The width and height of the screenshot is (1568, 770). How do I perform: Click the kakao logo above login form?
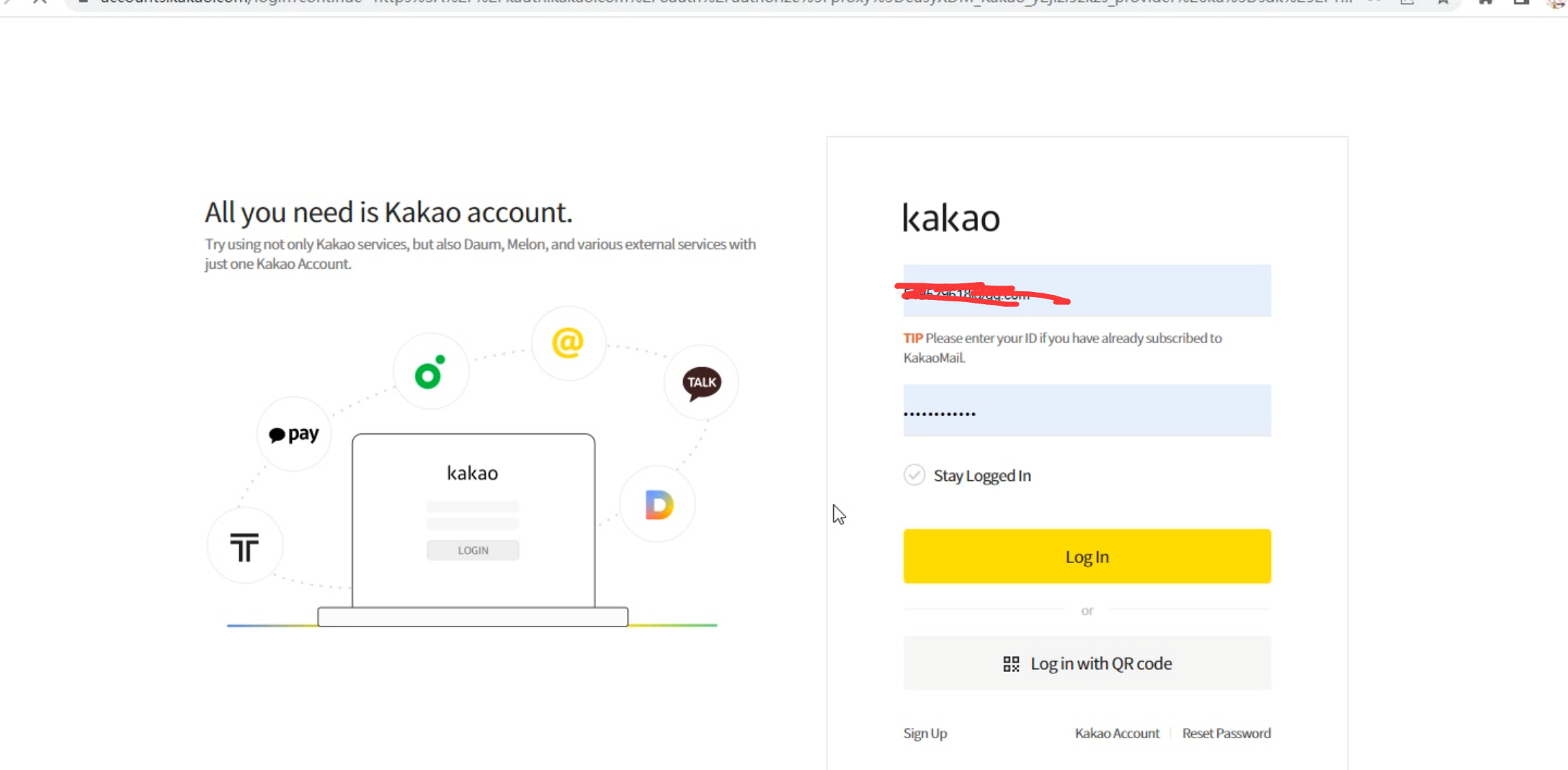coord(951,218)
